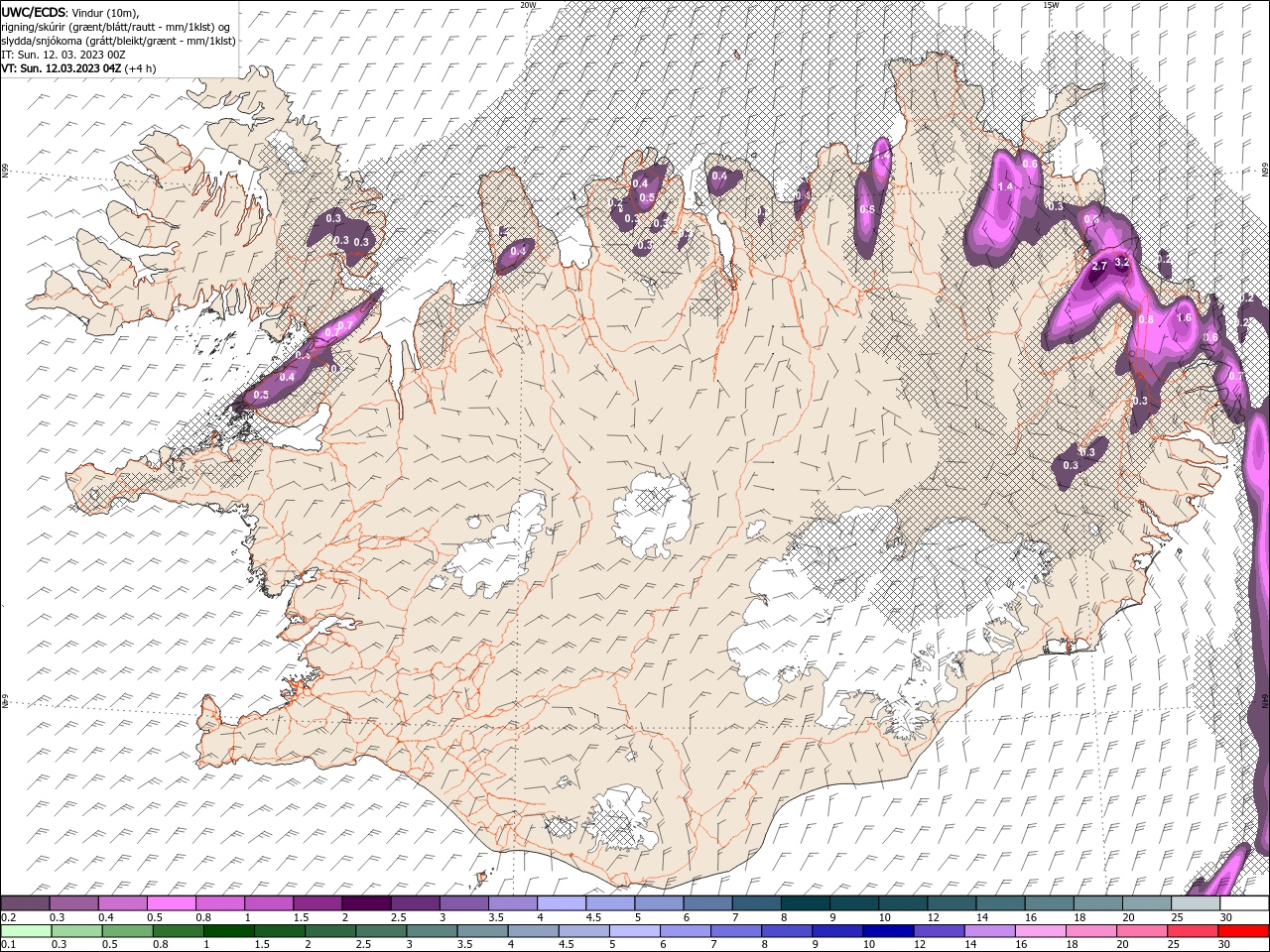Click the 'UWC/ECDS: Vindur (10m)' title text
Viewport: 1270px width, 952px height.
[x=70, y=12]
